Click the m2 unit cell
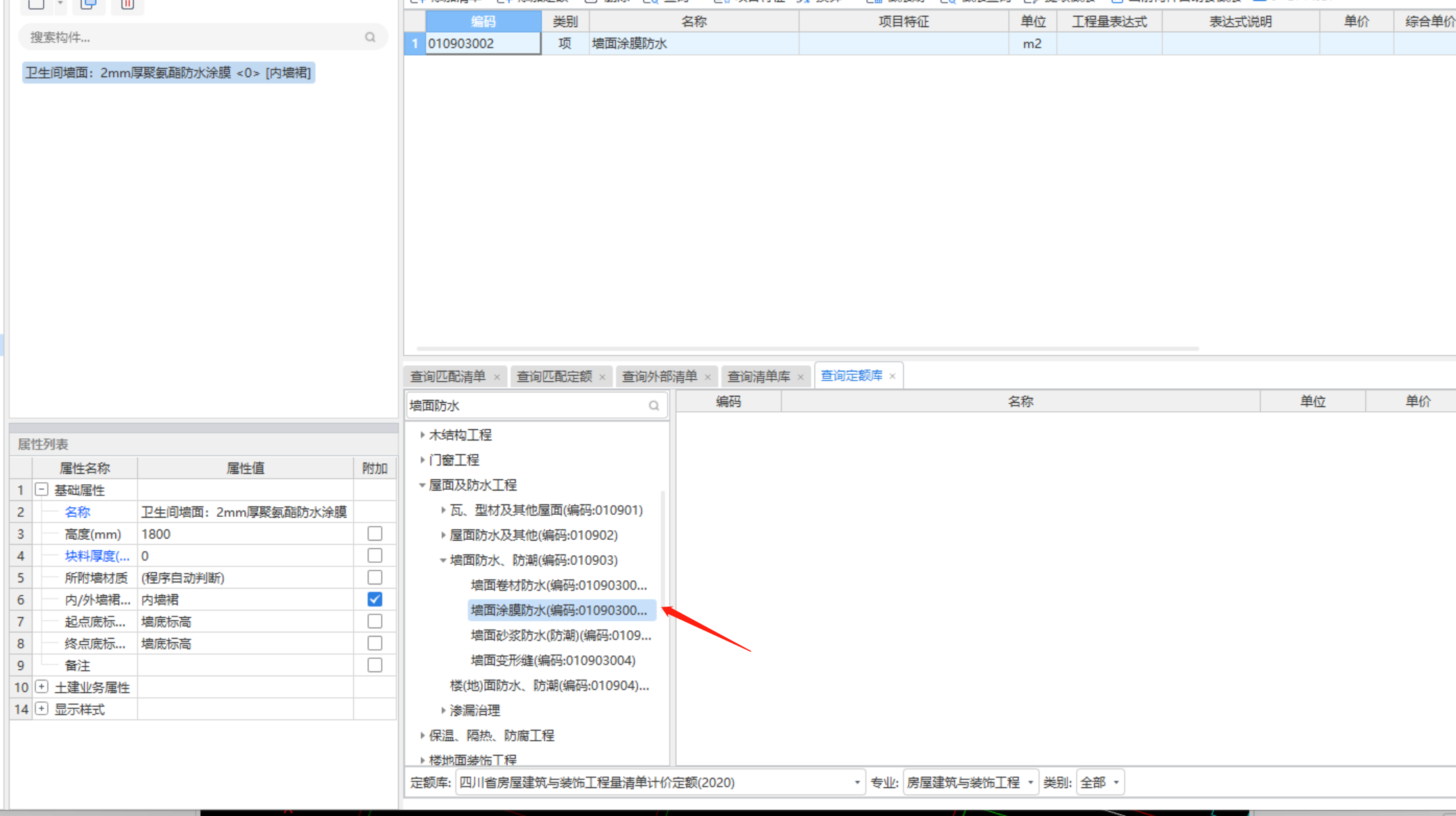 point(1032,43)
